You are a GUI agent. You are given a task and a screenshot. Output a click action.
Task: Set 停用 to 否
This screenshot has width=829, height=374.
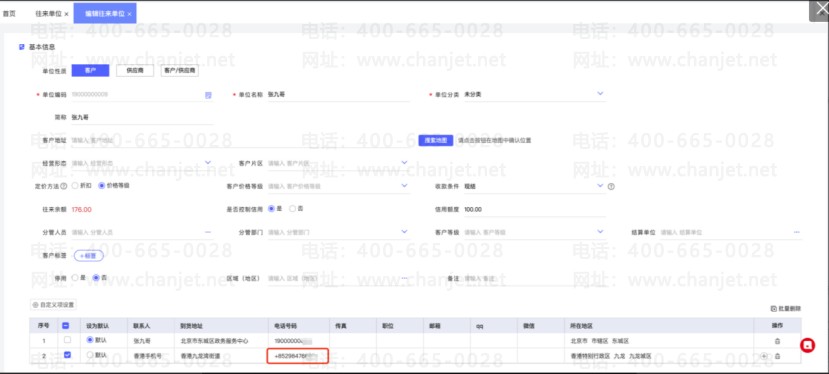(x=96, y=278)
